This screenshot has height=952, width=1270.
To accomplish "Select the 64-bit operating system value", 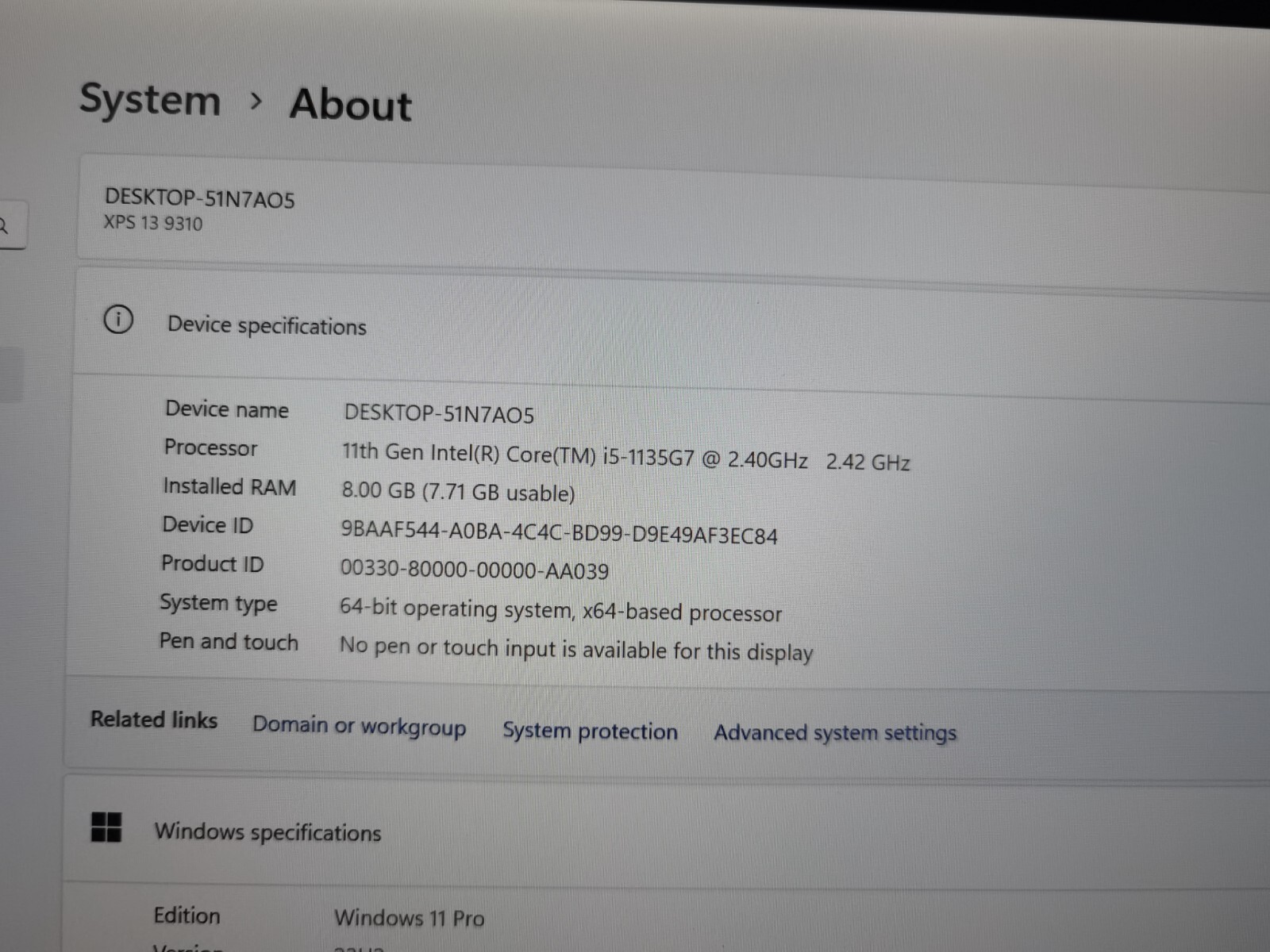I will pos(560,611).
